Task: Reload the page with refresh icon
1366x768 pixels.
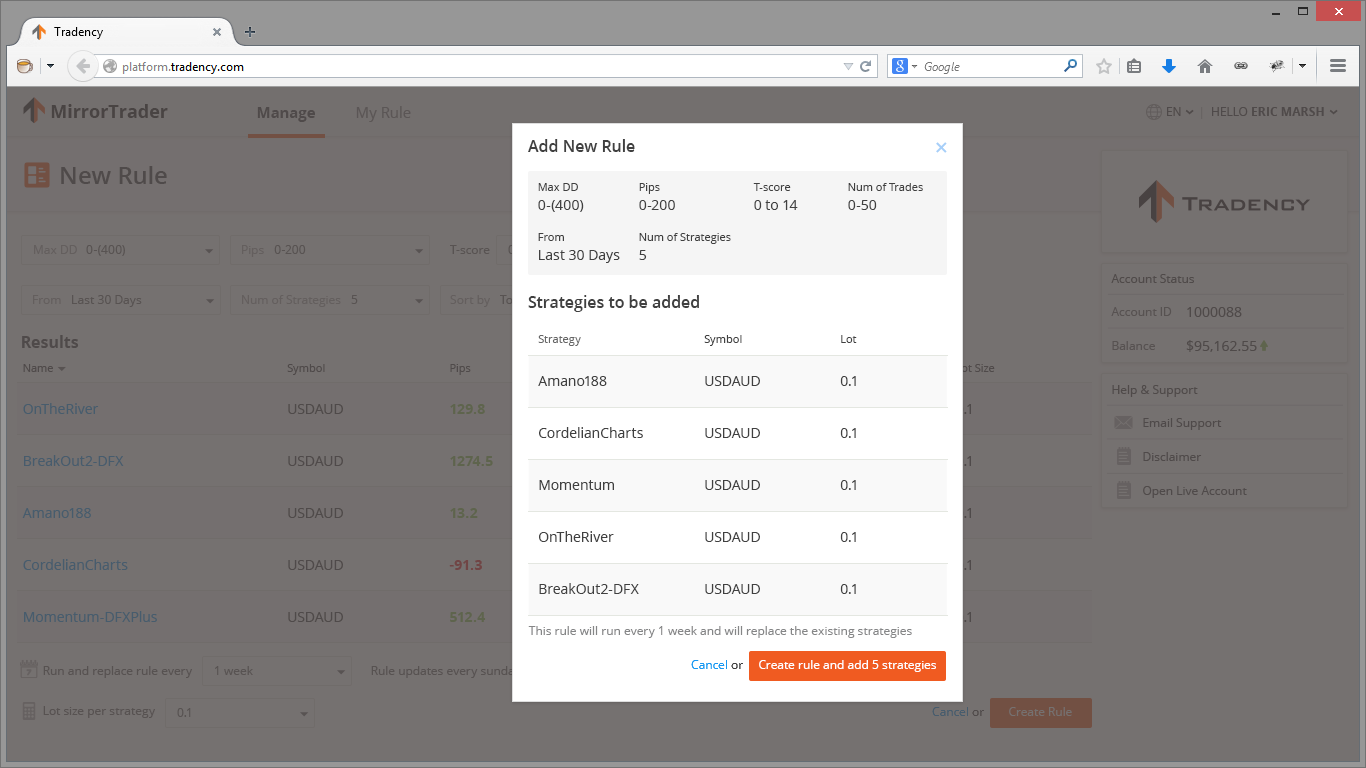Action: pos(866,66)
